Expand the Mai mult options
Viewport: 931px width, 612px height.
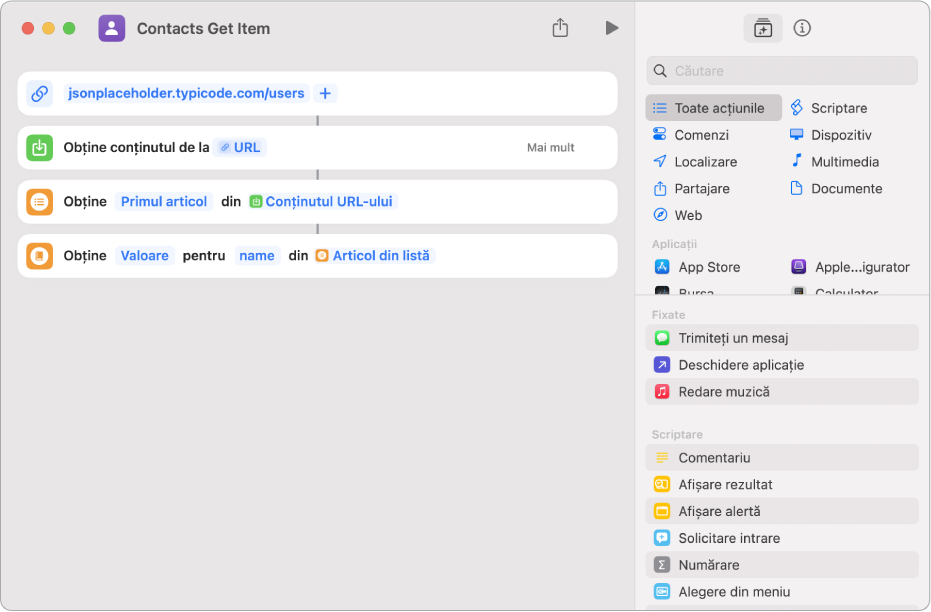(x=551, y=148)
